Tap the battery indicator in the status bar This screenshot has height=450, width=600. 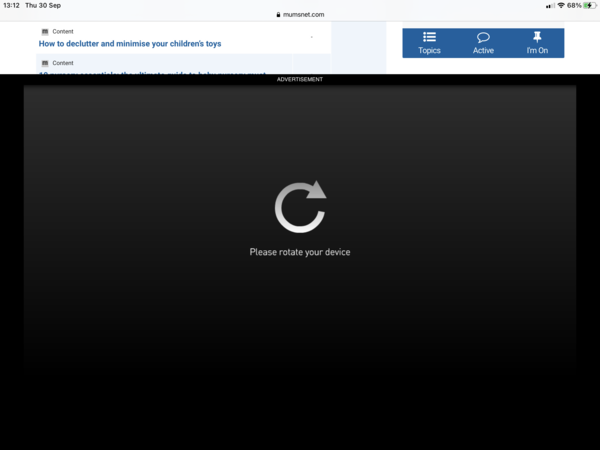pyautogui.click(x=589, y=5)
